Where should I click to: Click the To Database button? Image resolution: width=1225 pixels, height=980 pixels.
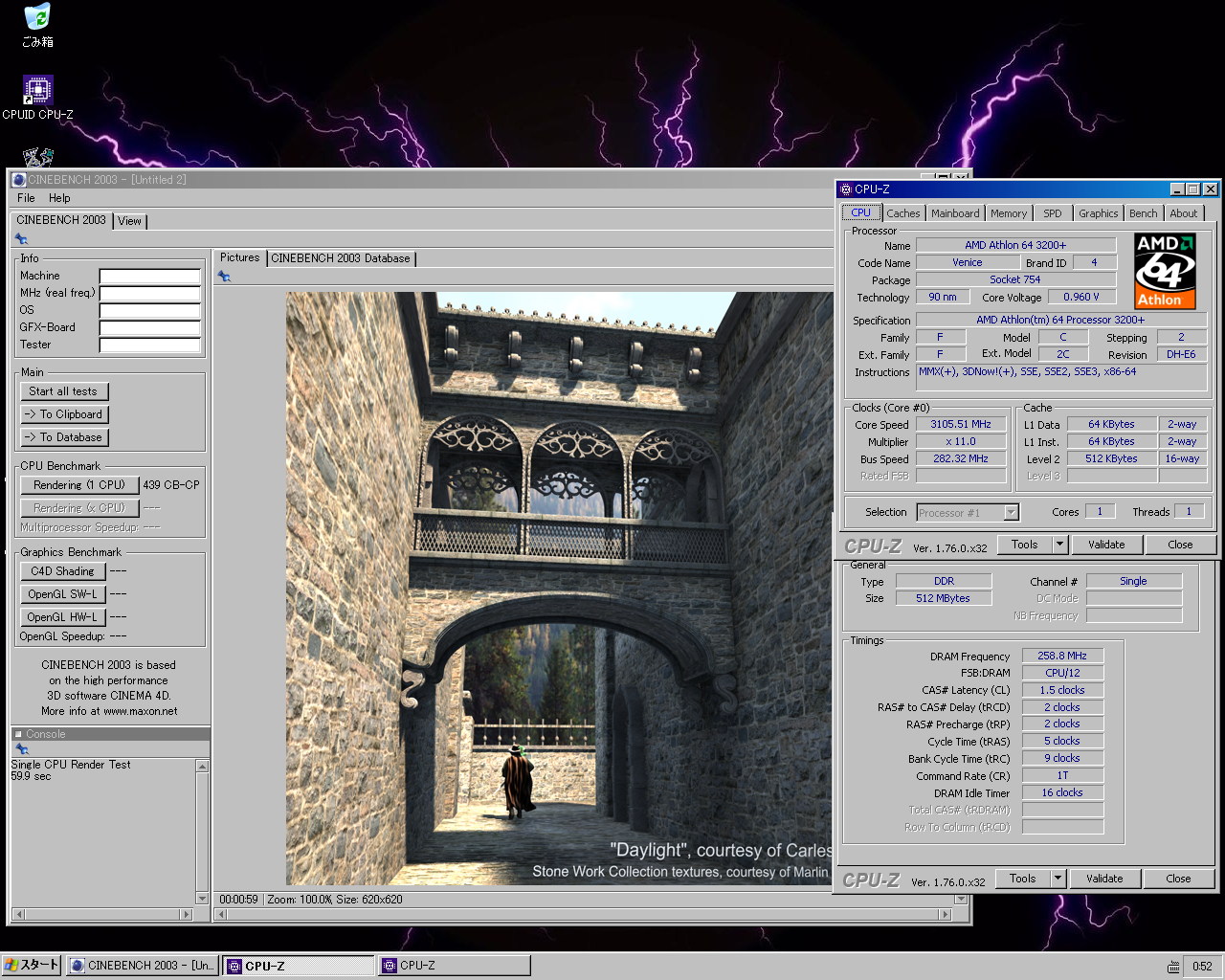tap(65, 437)
